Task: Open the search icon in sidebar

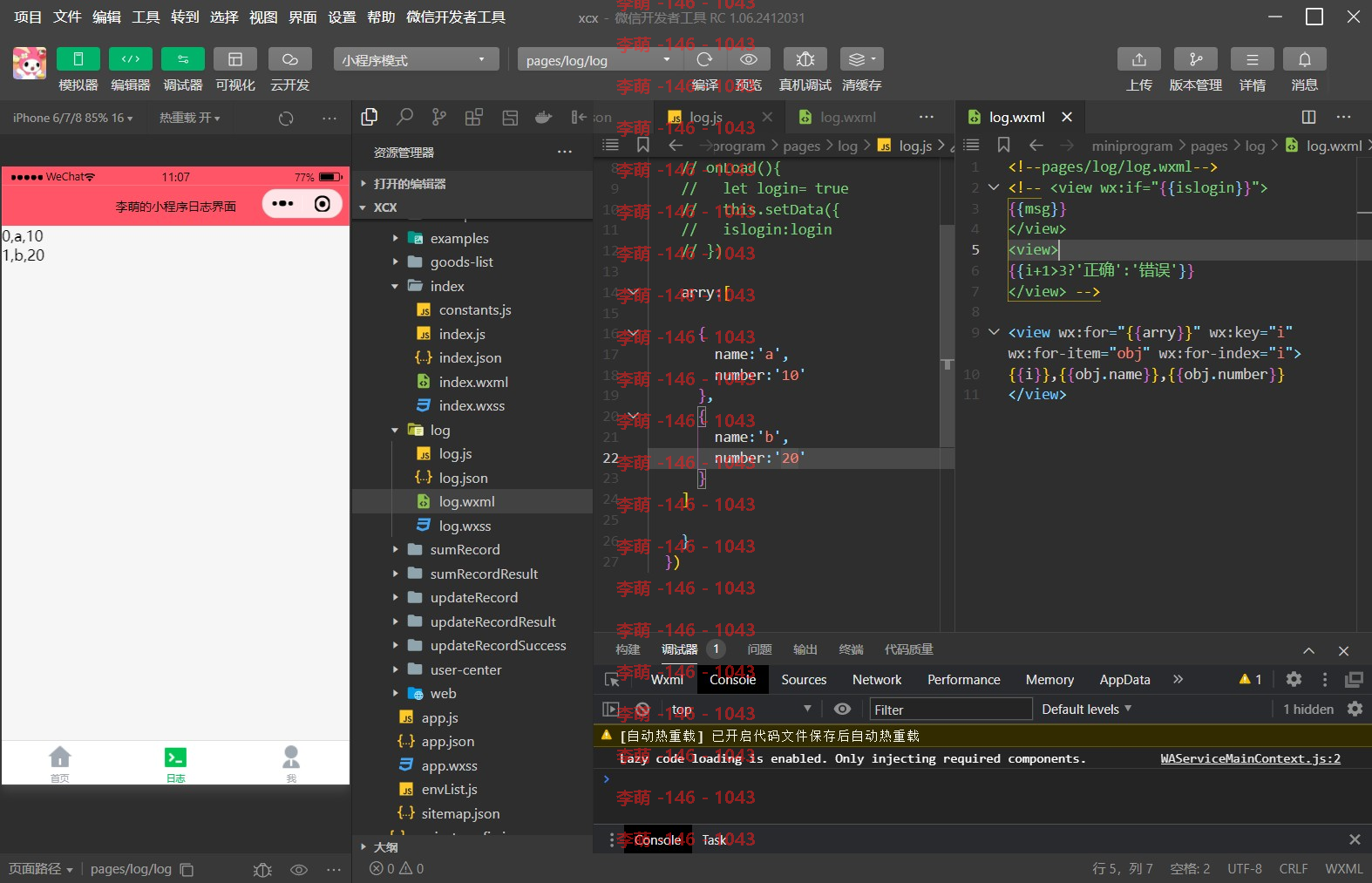Action: 404,117
